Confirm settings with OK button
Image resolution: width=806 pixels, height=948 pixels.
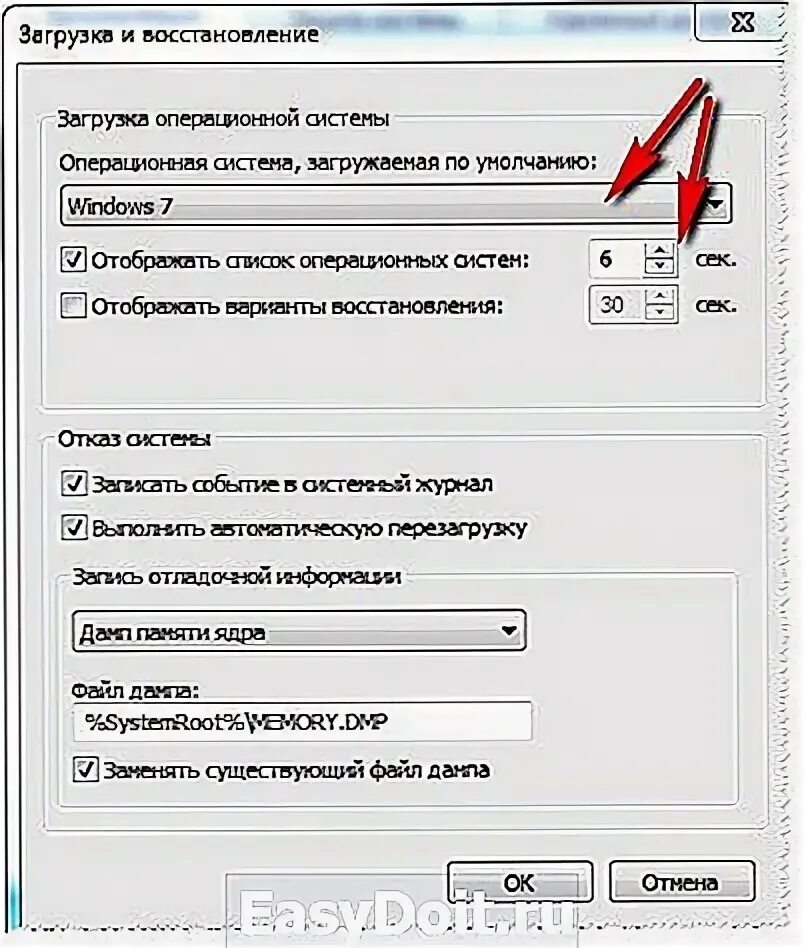[x=520, y=883]
